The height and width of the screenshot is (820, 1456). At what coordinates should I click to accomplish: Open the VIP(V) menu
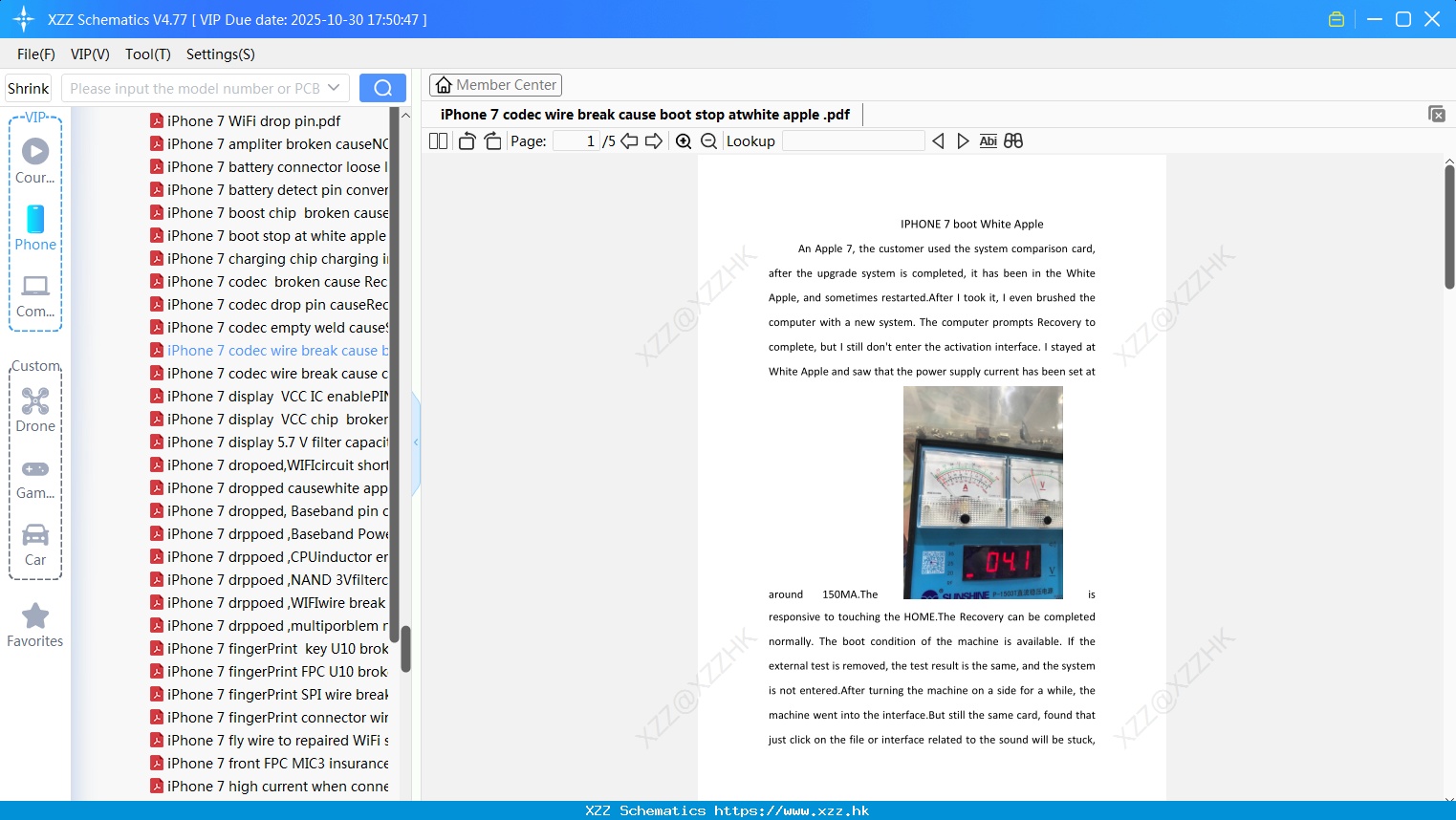tap(90, 54)
